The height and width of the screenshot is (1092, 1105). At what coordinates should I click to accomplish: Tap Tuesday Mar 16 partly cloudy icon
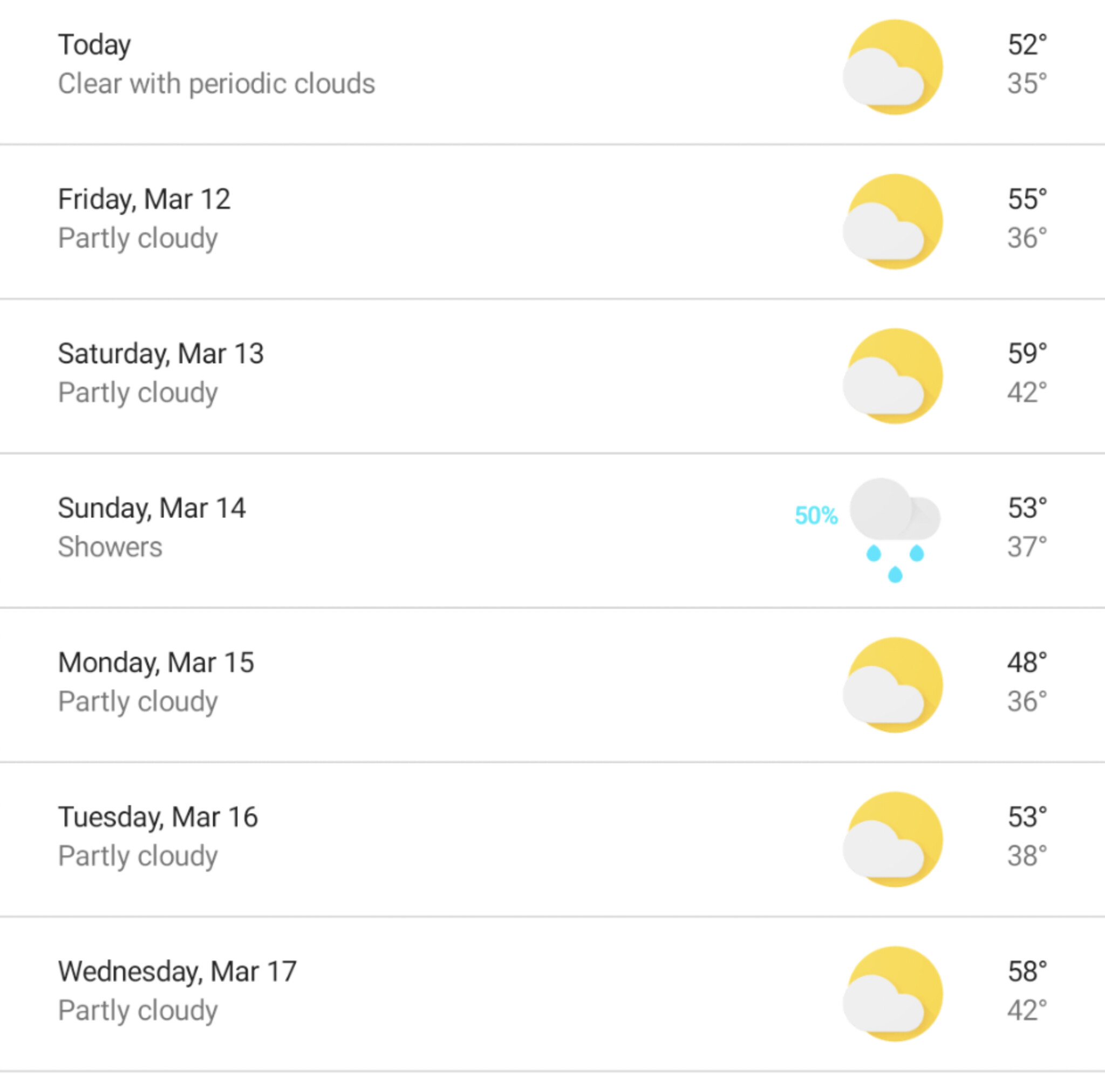pos(893,840)
